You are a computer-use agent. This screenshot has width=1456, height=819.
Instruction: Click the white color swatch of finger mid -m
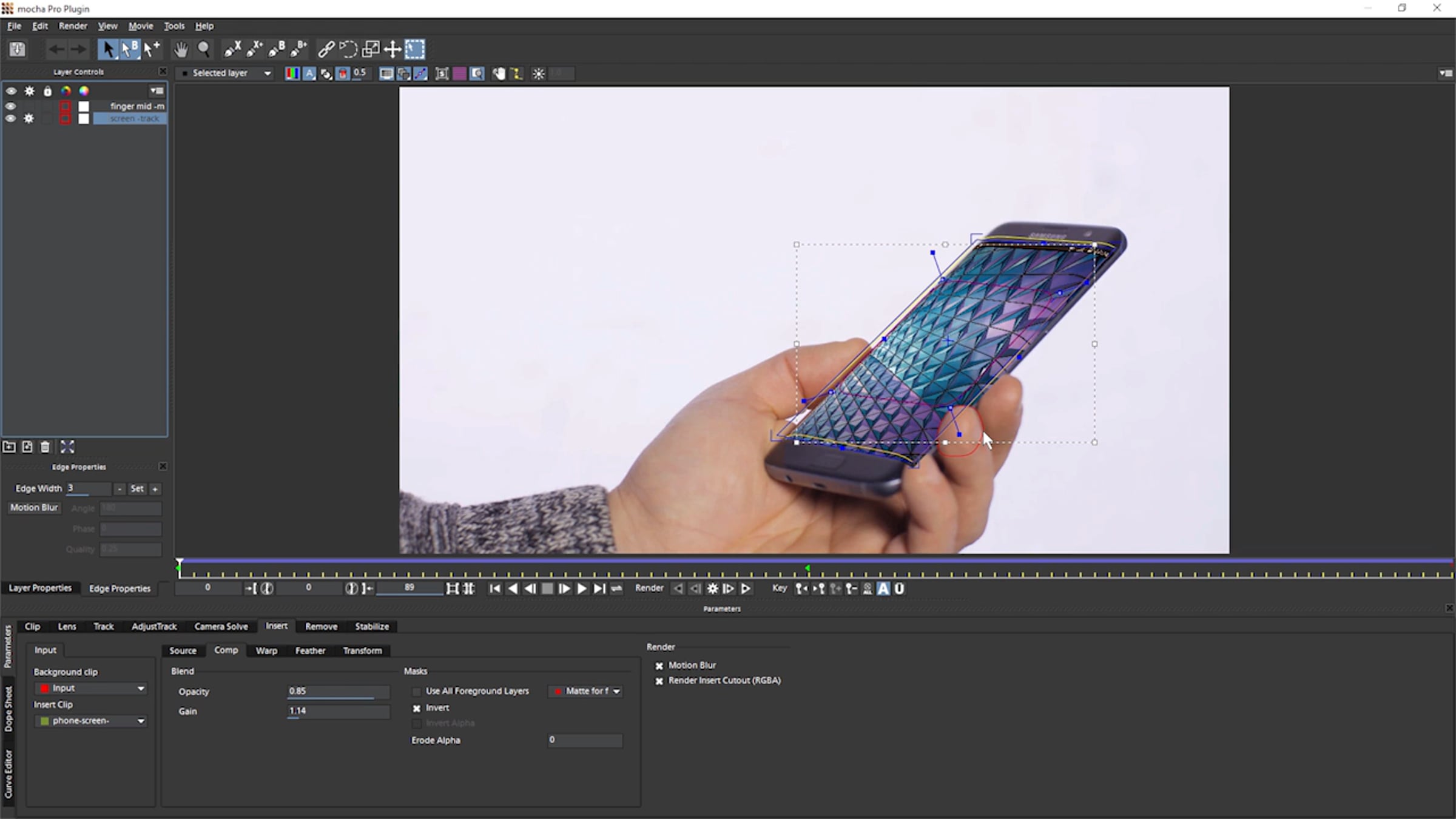point(84,106)
